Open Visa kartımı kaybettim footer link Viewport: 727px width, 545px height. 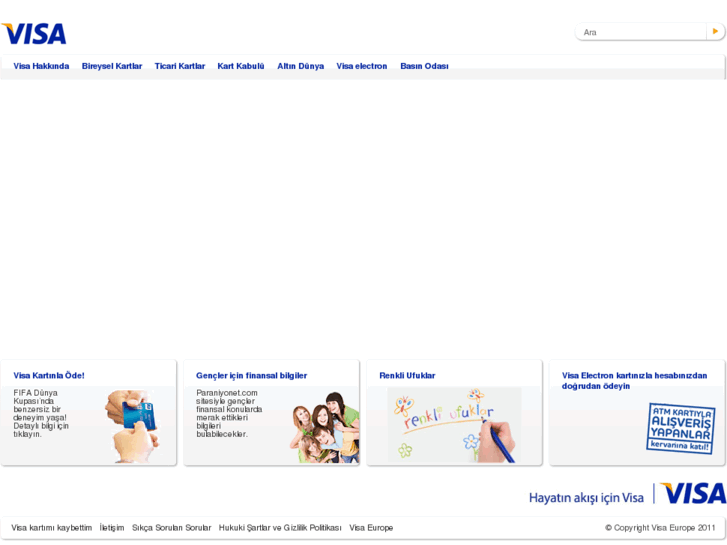(51, 527)
